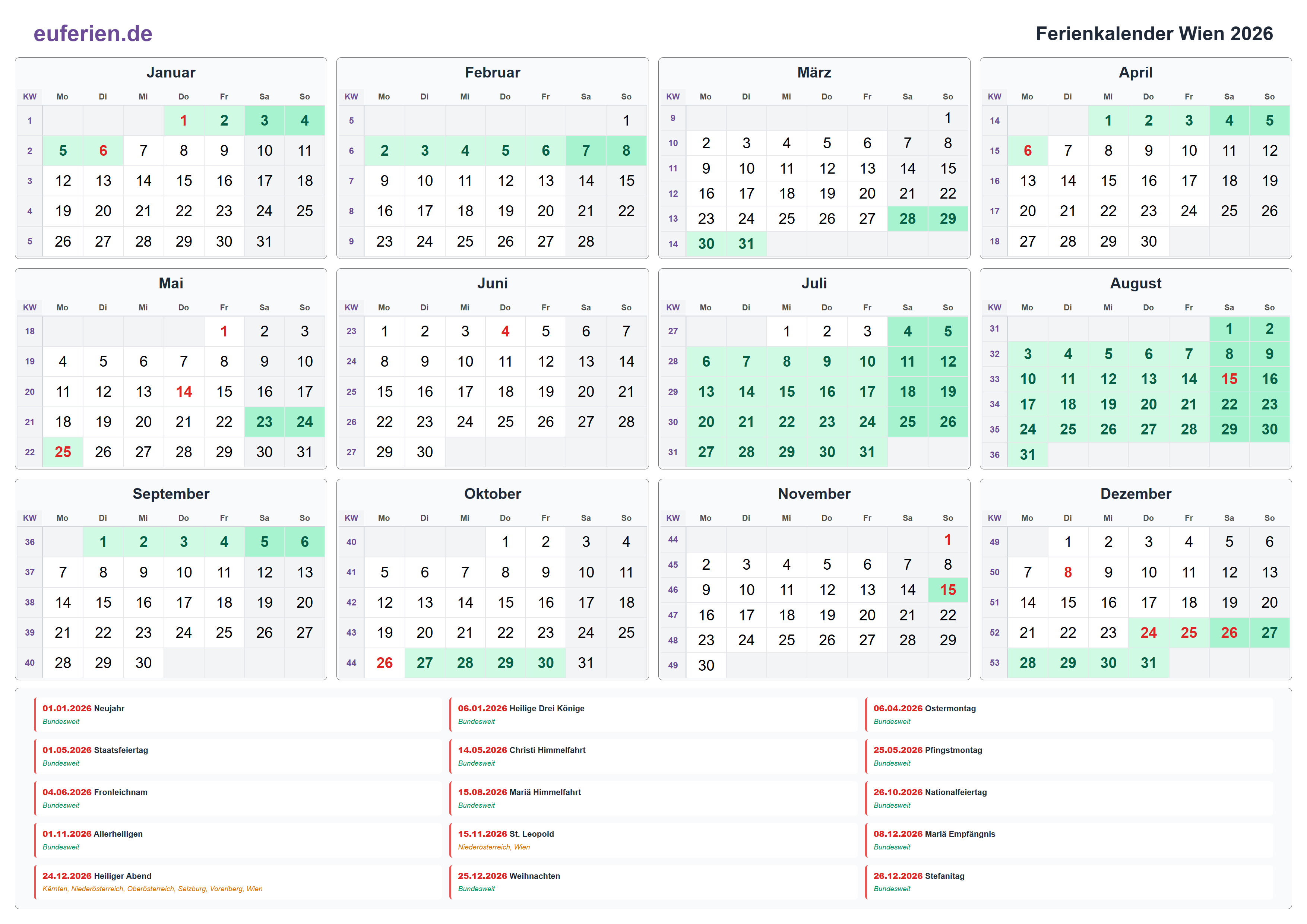Image resolution: width=1307 pixels, height=924 pixels.
Task: Select the Juli month heading
Action: point(814,283)
